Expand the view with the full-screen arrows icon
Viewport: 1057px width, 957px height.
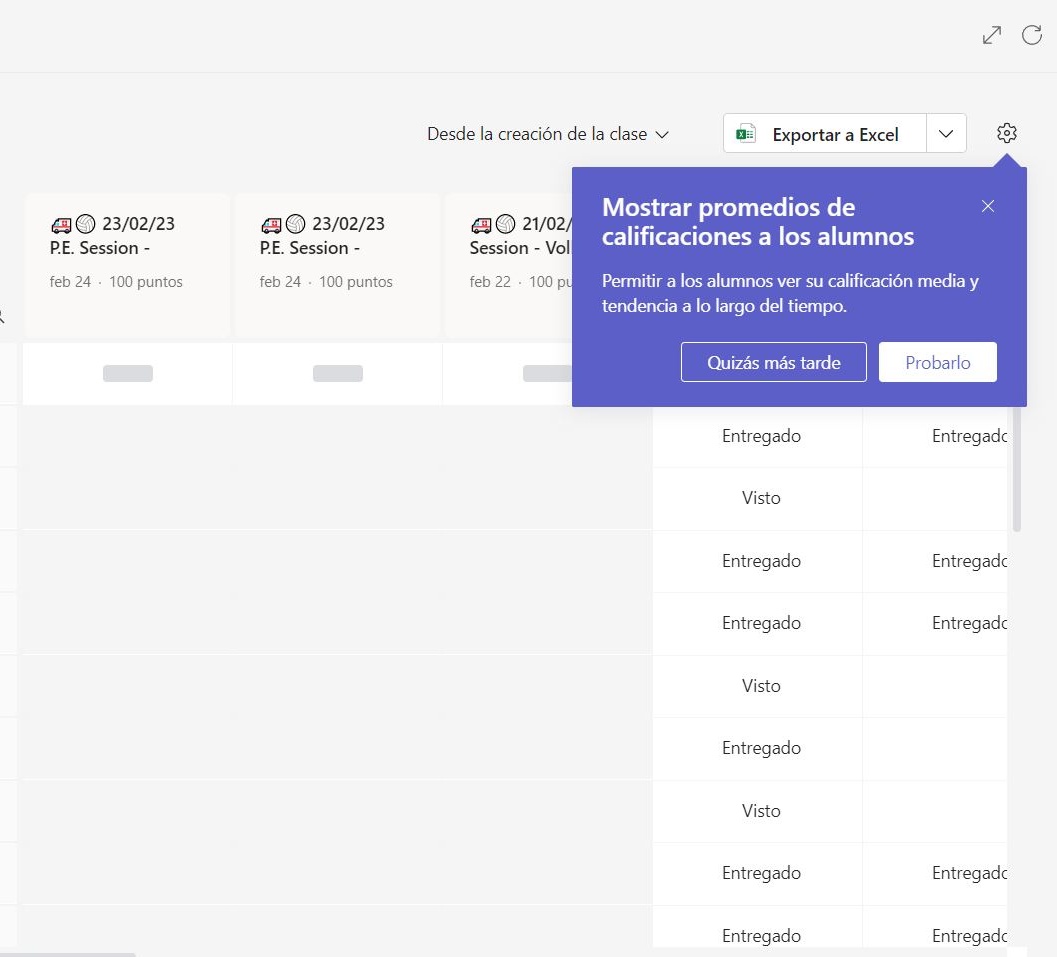tap(992, 35)
